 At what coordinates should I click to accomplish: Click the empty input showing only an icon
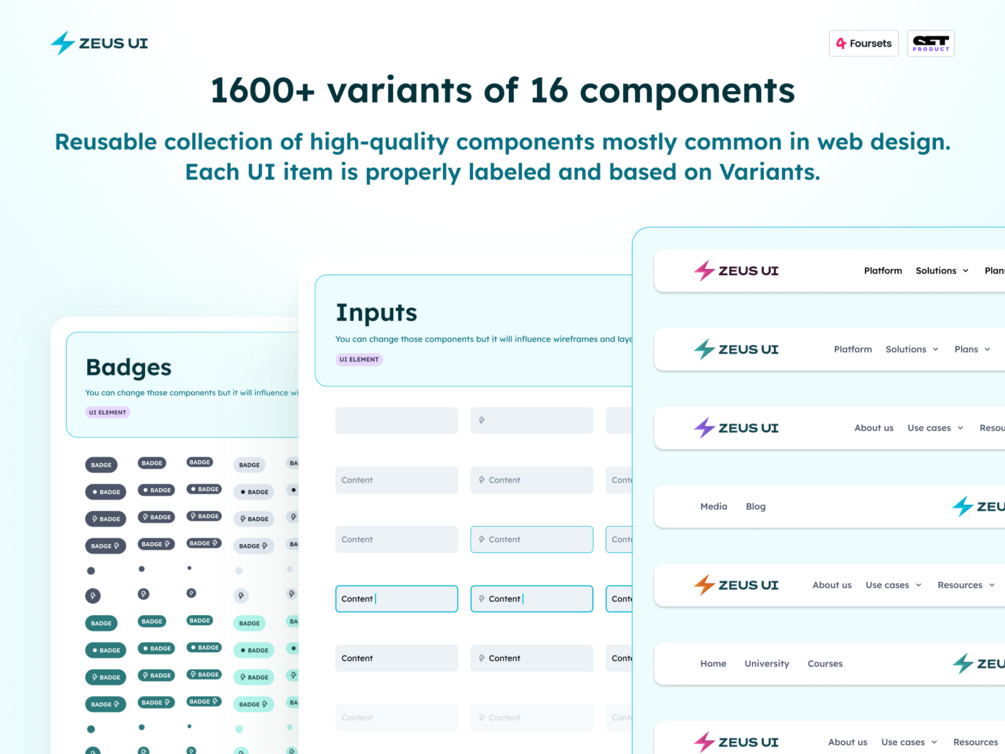pyautogui.click(x=531, y=421)
